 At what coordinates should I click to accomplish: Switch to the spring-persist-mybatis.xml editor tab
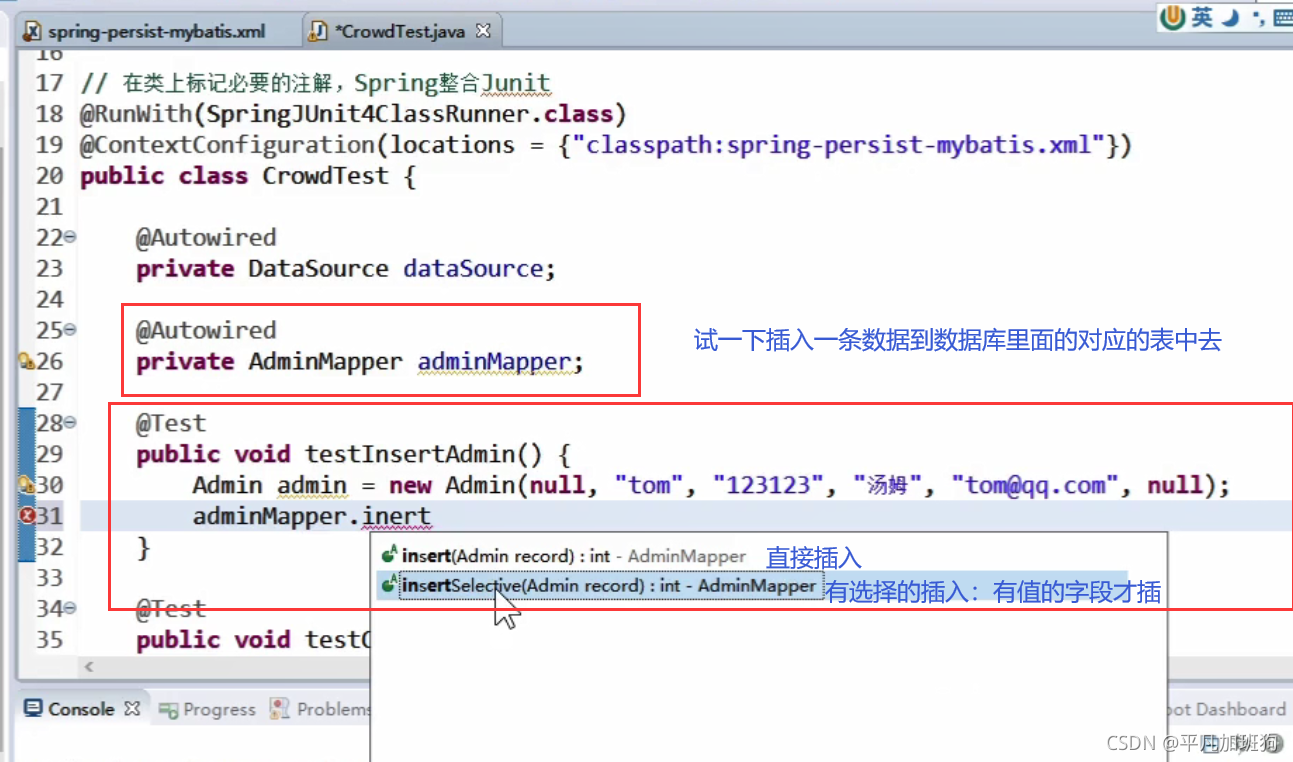[x=146, y=31]
